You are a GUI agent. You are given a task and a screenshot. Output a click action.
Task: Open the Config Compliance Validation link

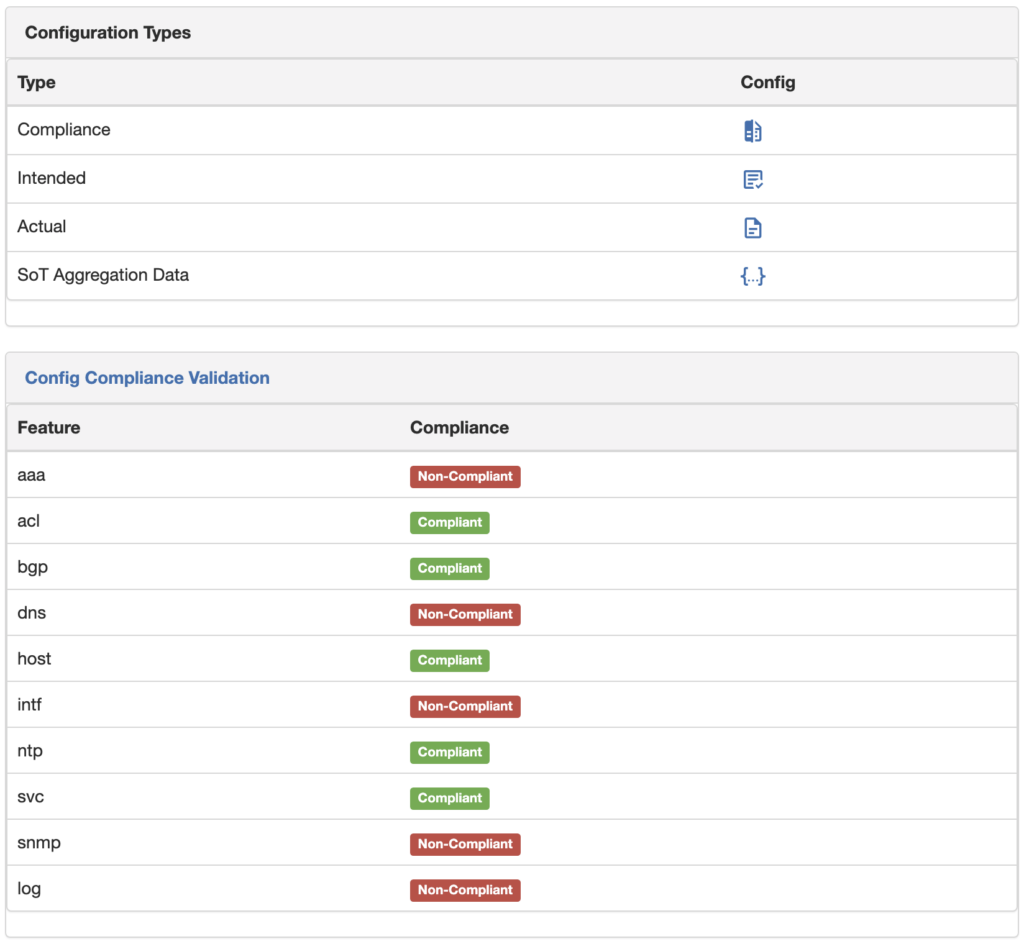[x=147, y=378]
